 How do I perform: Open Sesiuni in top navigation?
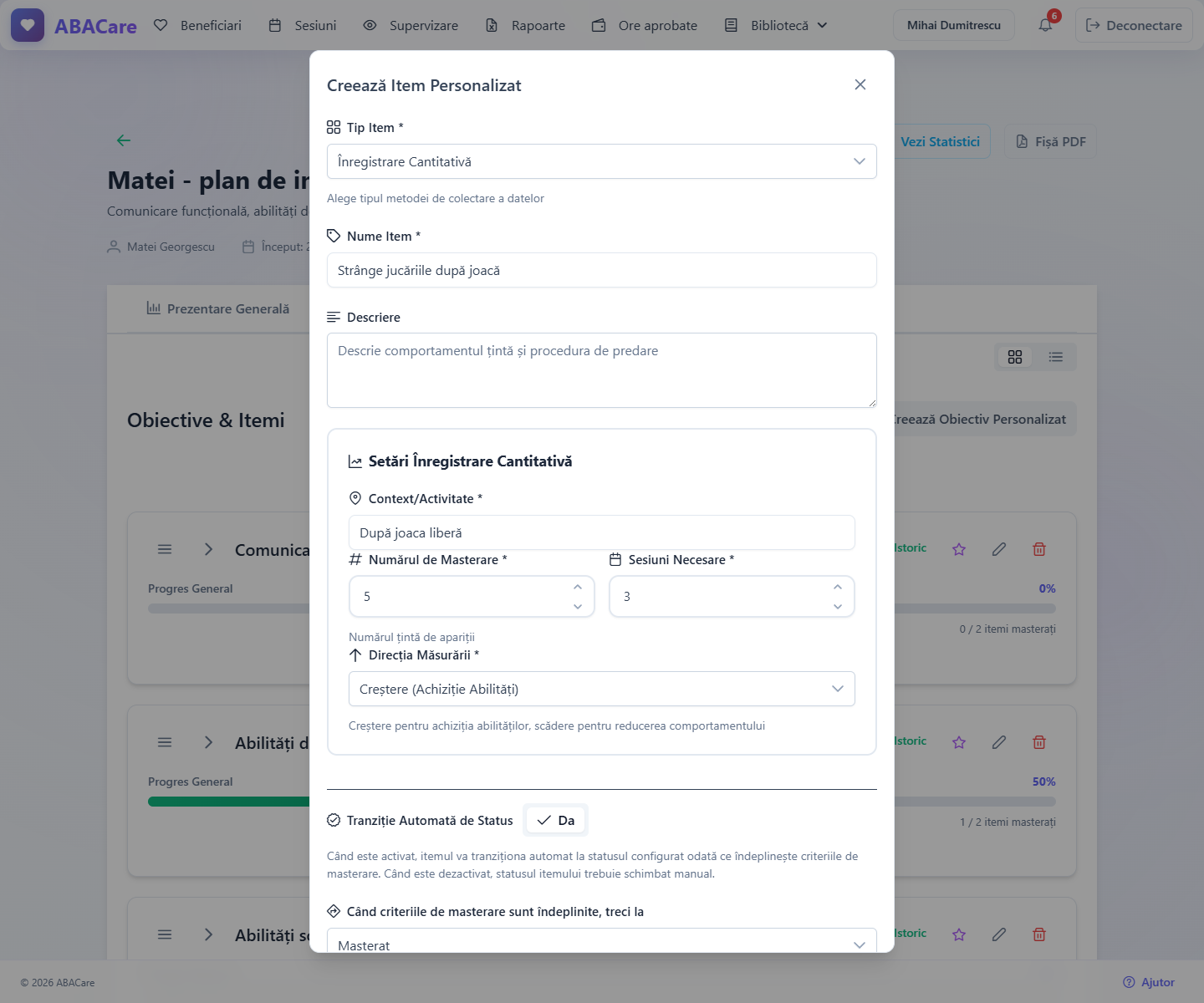tap(303, 25)
